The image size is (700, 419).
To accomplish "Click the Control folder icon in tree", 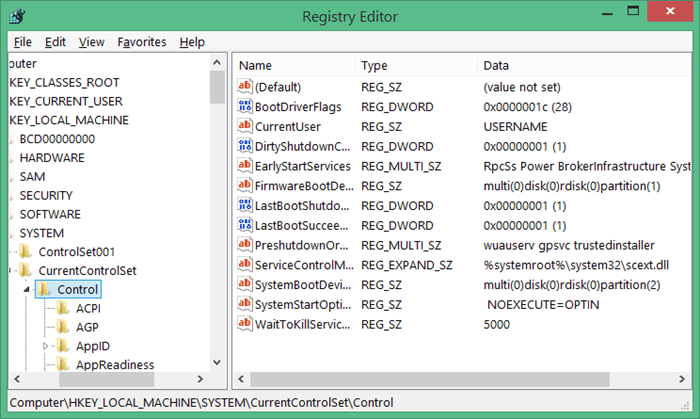I will click(44, 289).
